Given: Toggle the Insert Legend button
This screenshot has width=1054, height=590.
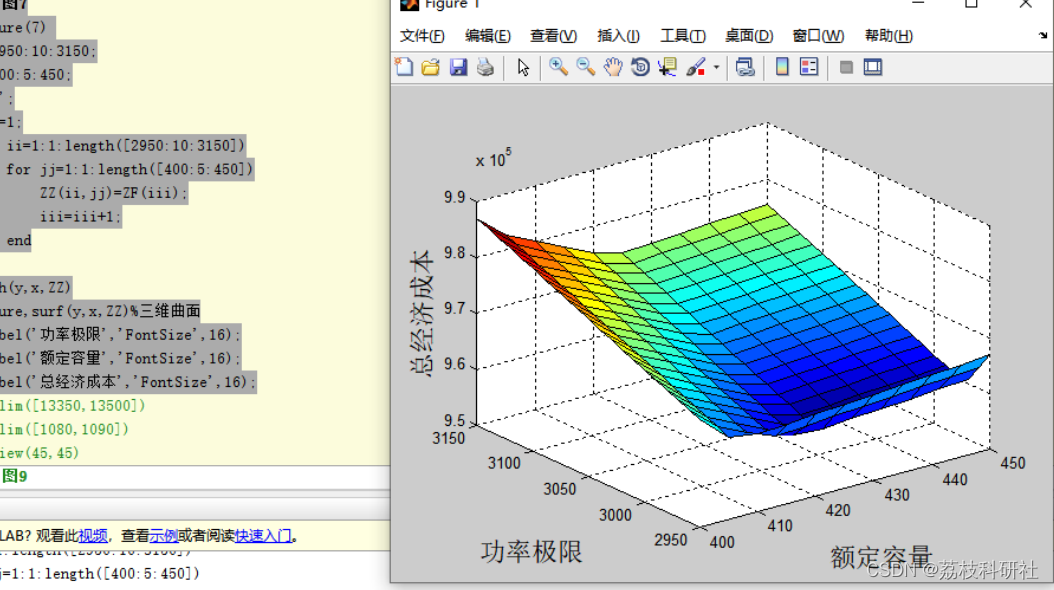Looking at the screenshot, I should click(809, 67).
